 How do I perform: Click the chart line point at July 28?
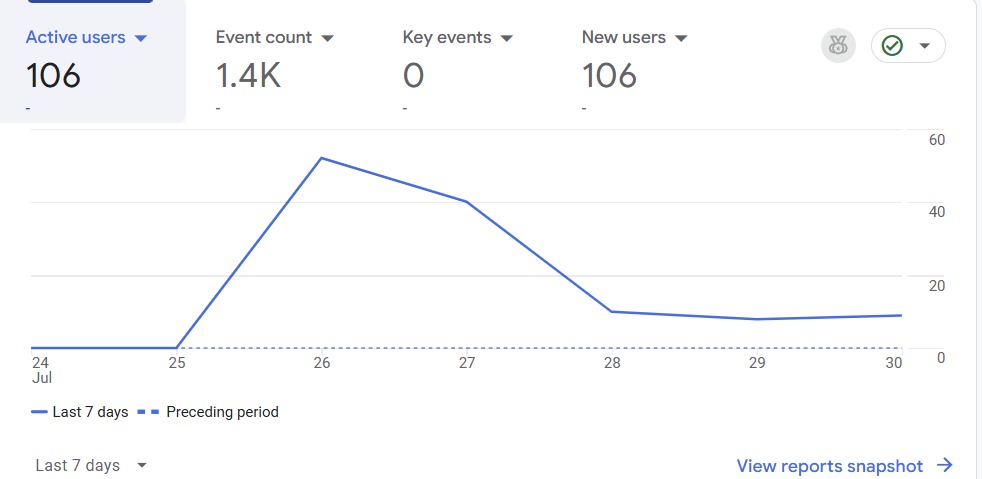[x=611, y=311]
